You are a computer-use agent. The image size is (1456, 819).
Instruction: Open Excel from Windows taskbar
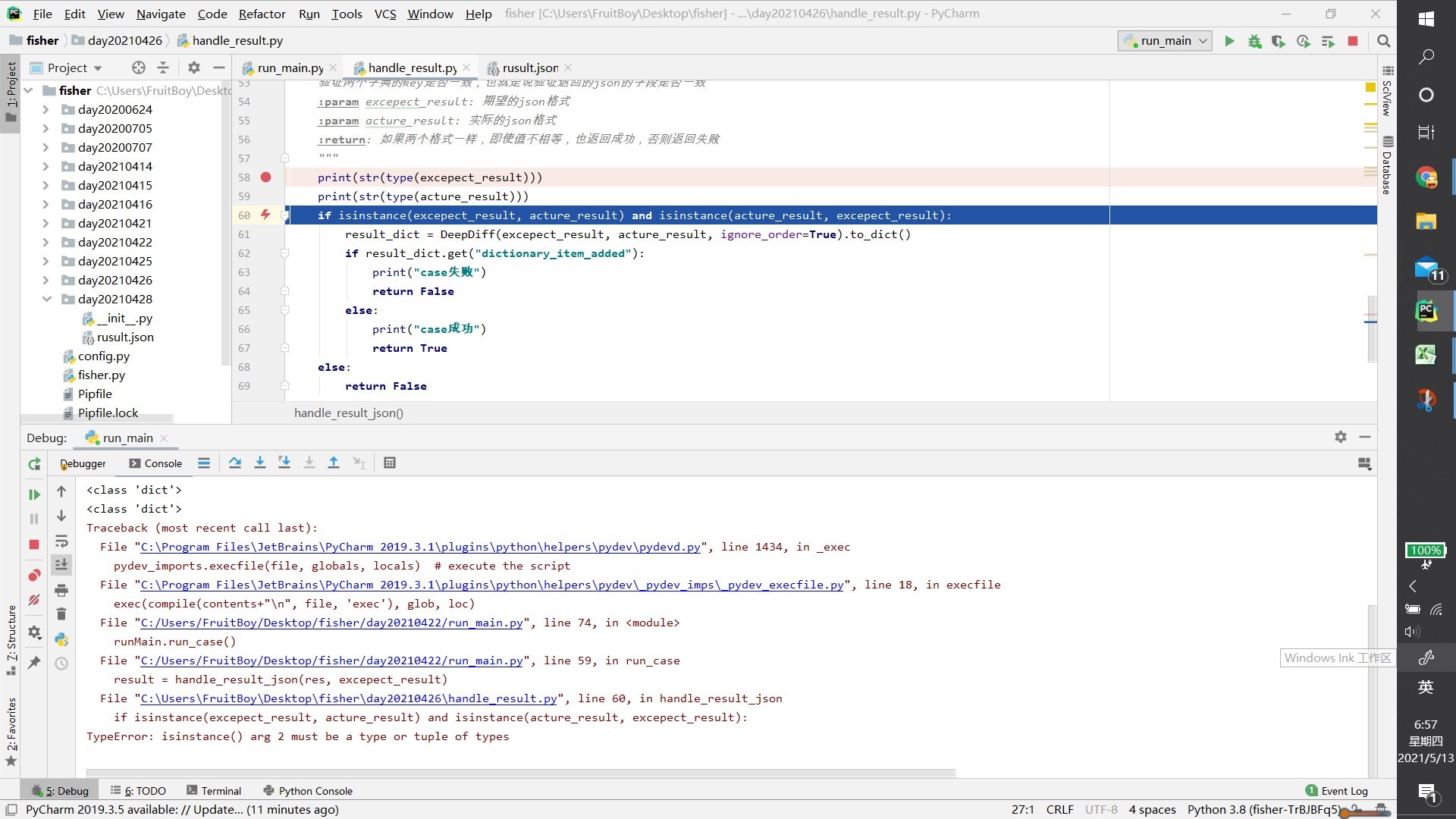[x=1426, y=354]
